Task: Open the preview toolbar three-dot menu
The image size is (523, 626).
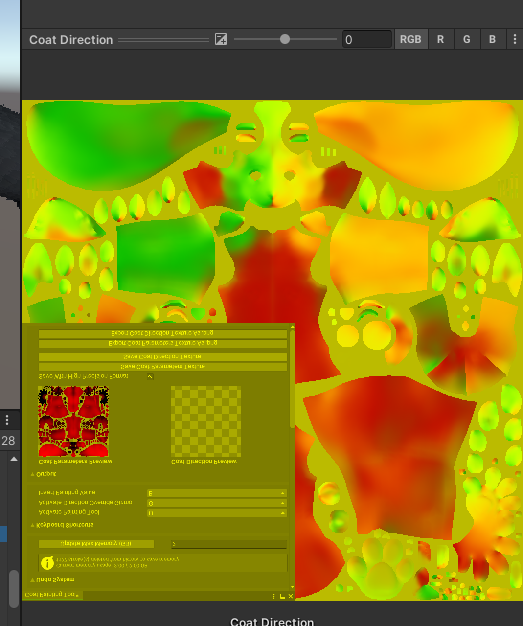Action: (515, 39)
